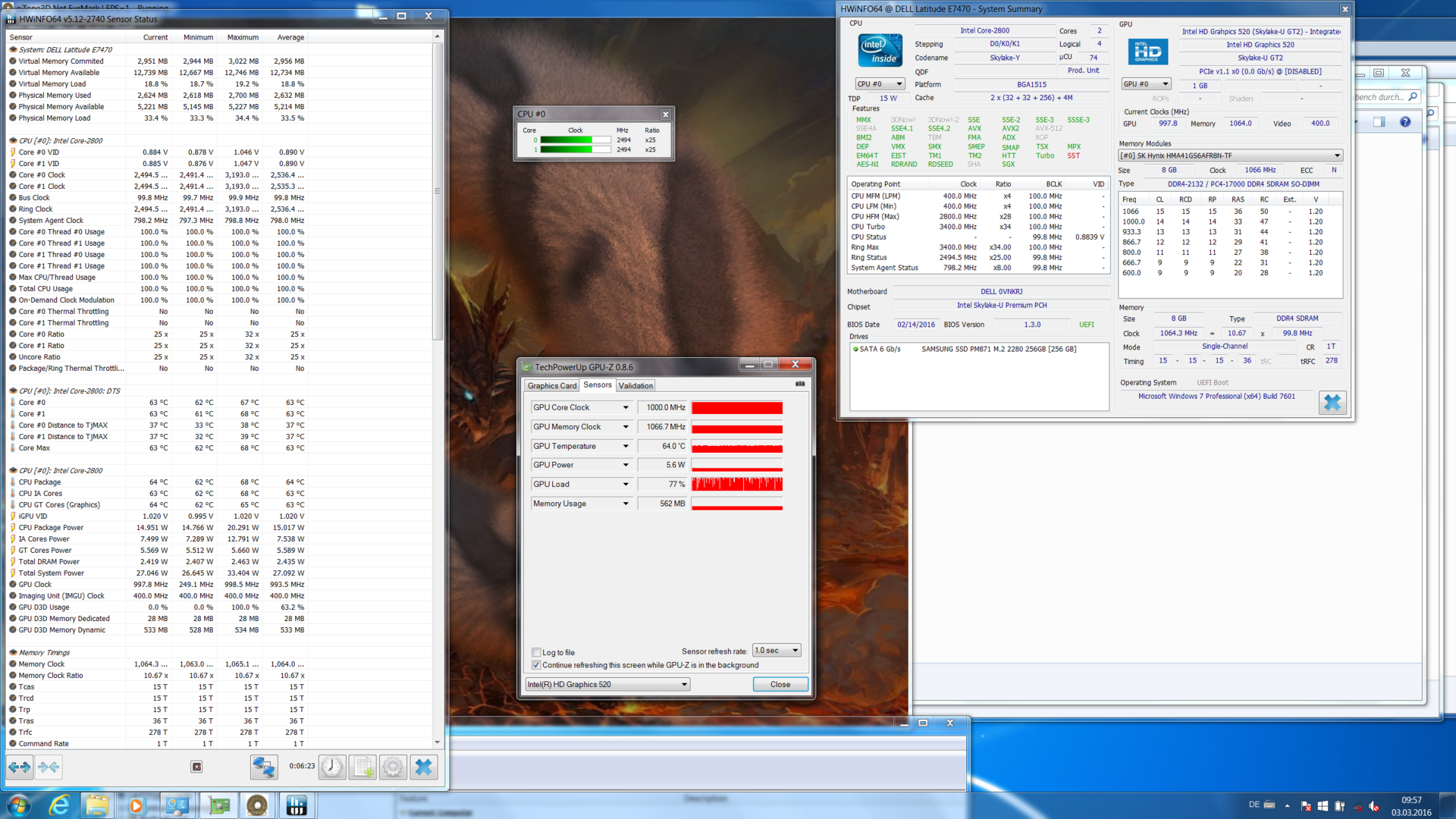Open Internet Explorer from taskbar
Viewport: 1456px width, 819px height.
coord(59,805)
